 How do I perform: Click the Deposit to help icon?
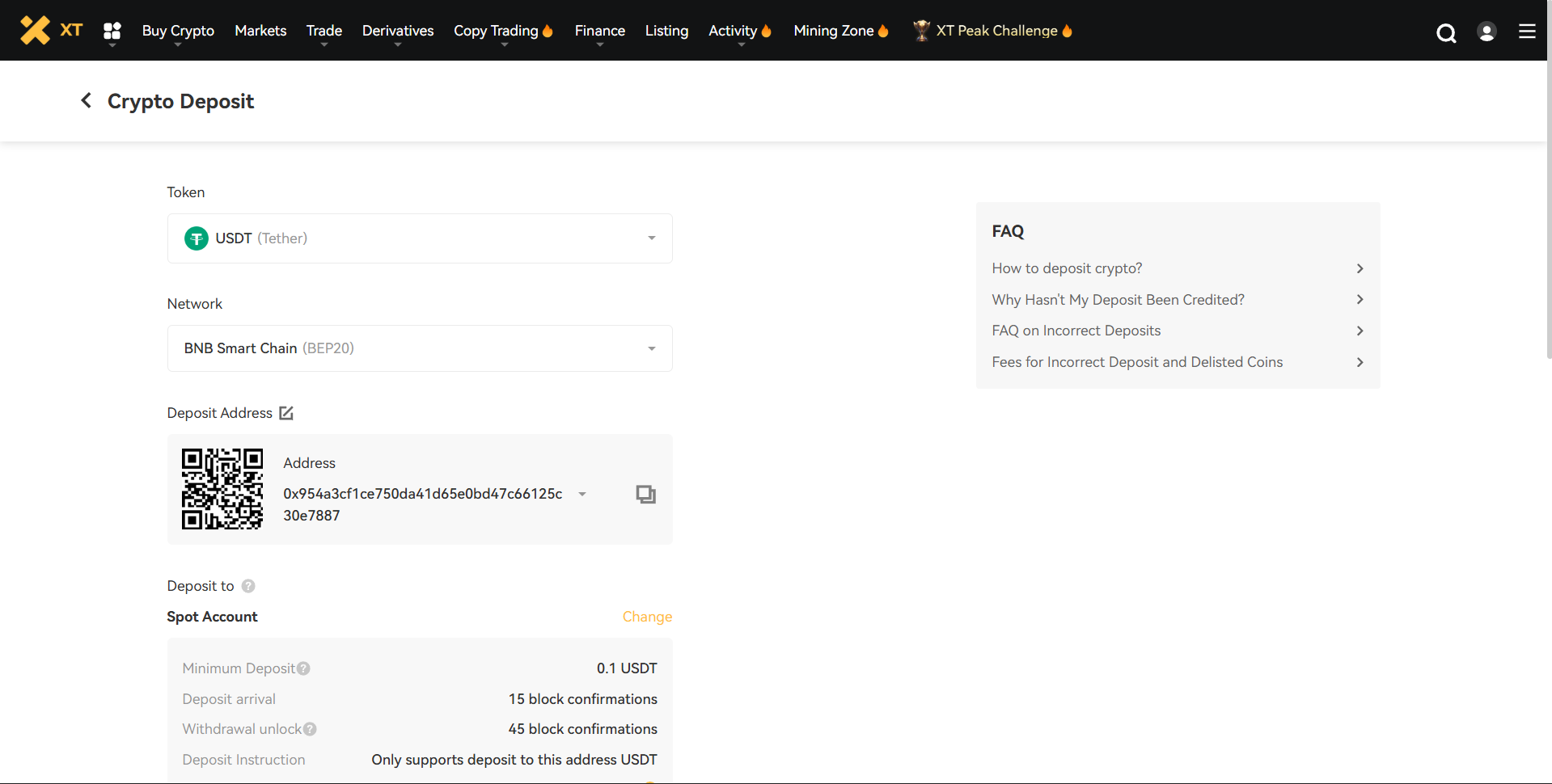[x=248, y=586]
